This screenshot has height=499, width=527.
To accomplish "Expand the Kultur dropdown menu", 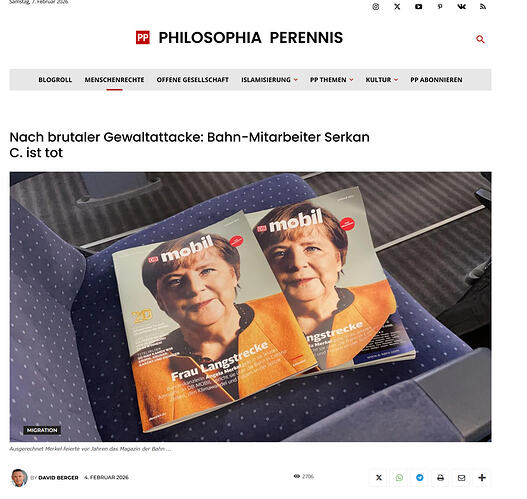I will click(382, 80).
